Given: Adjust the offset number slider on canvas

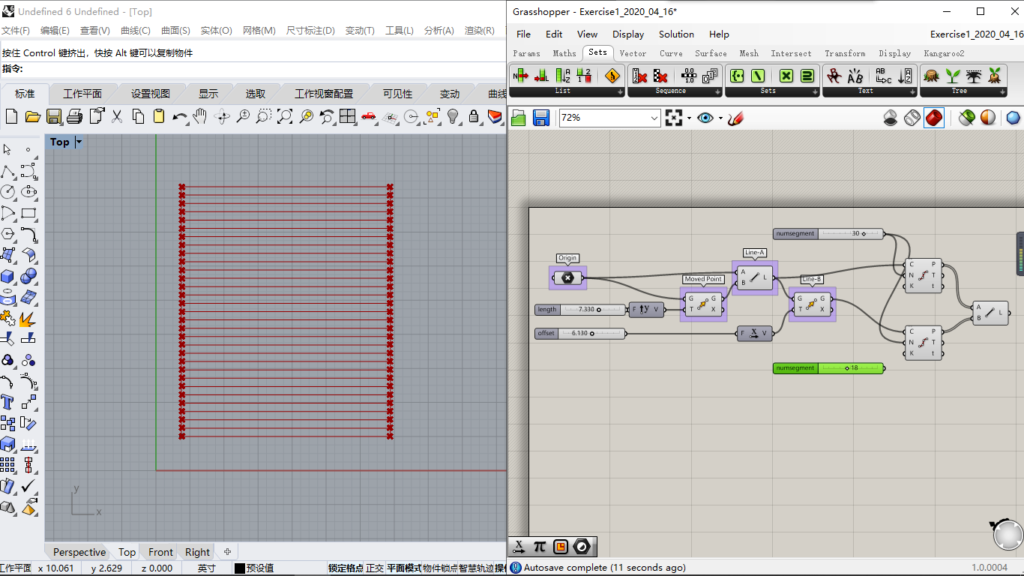Looking at the screenshot, I should tap(580, 333).
